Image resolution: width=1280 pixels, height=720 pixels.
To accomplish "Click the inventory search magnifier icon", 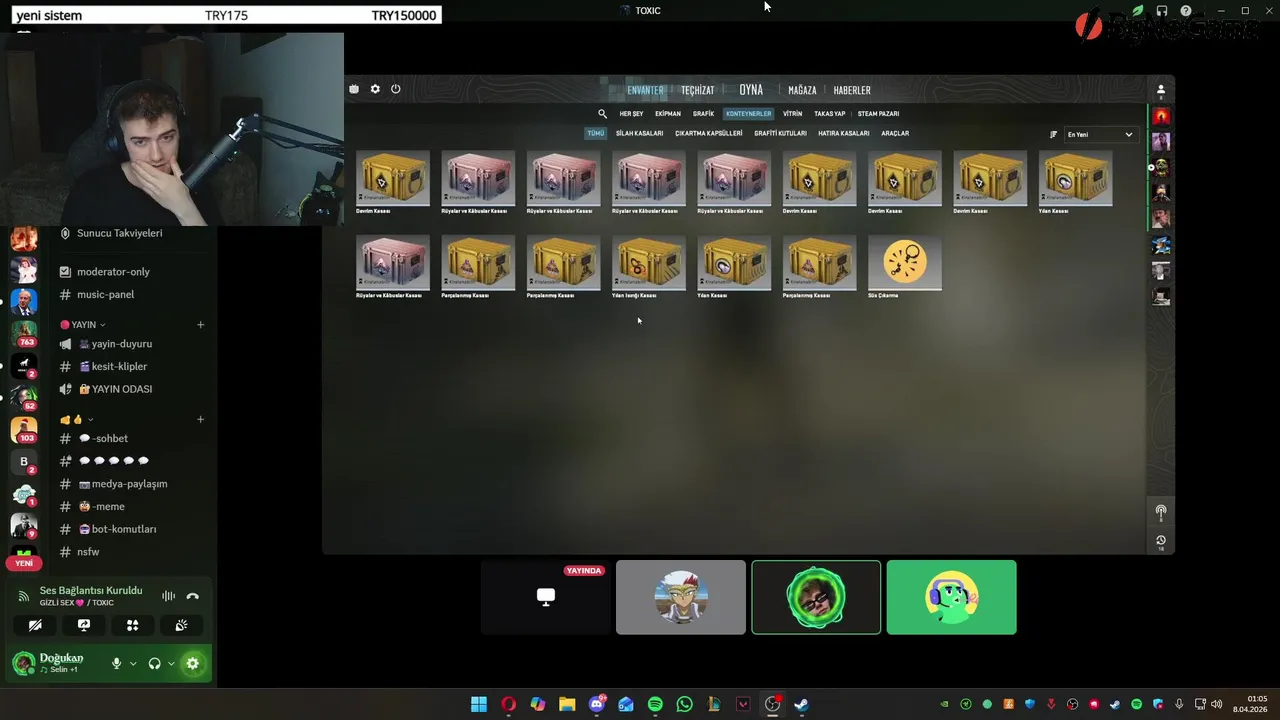I will 602,114.
